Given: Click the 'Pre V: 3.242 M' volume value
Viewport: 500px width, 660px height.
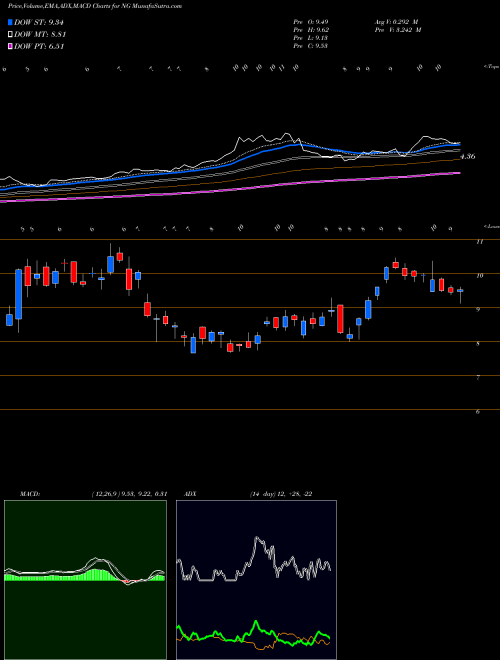Looking at the screenshot, I should click(398, 30).
